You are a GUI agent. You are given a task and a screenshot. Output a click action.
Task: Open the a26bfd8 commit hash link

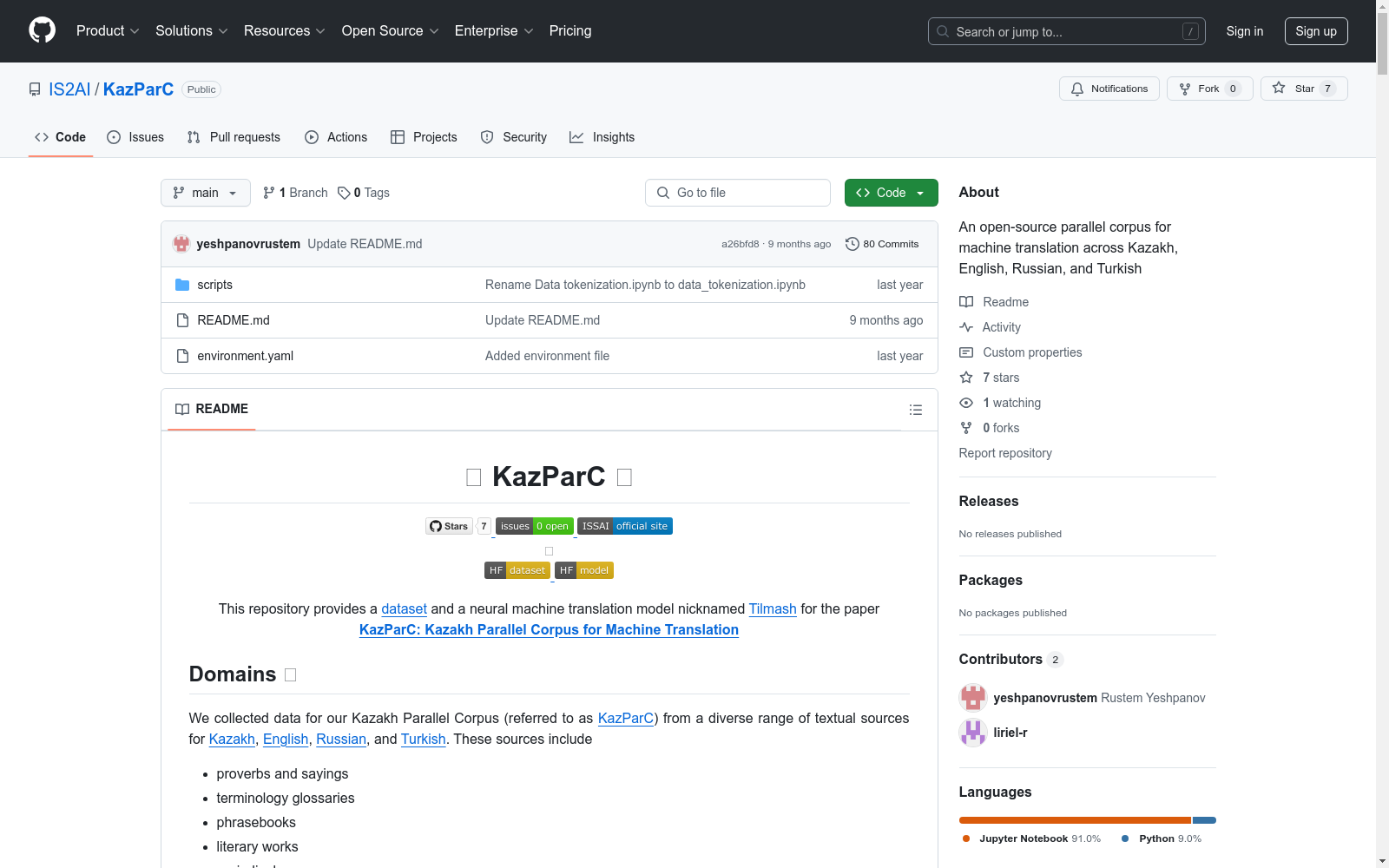coord(741,244)
